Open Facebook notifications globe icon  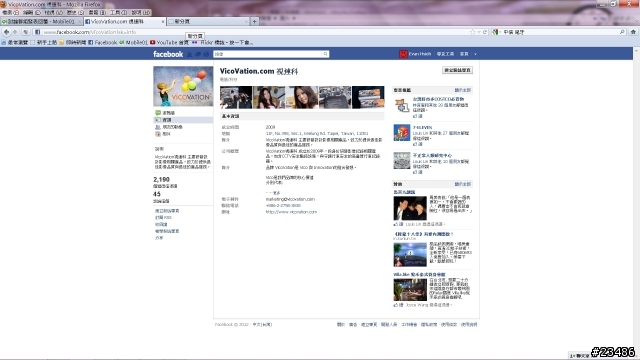(x=206, y=54)
